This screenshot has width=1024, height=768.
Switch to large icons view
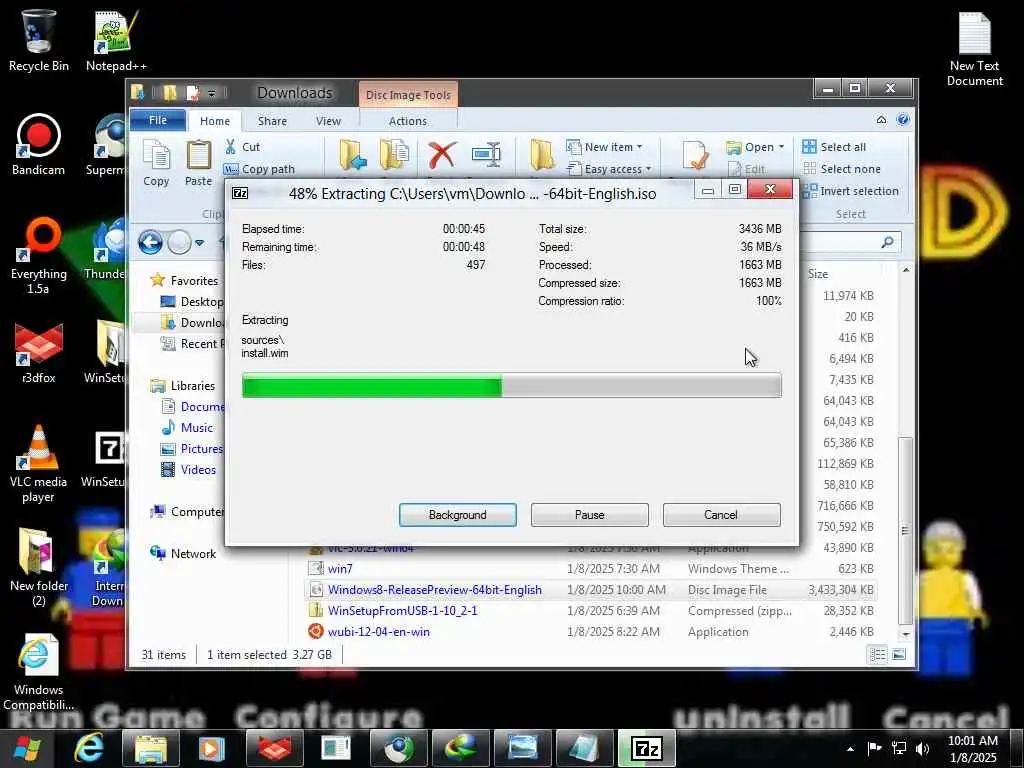pyautogui.click(x=899, y=654)
